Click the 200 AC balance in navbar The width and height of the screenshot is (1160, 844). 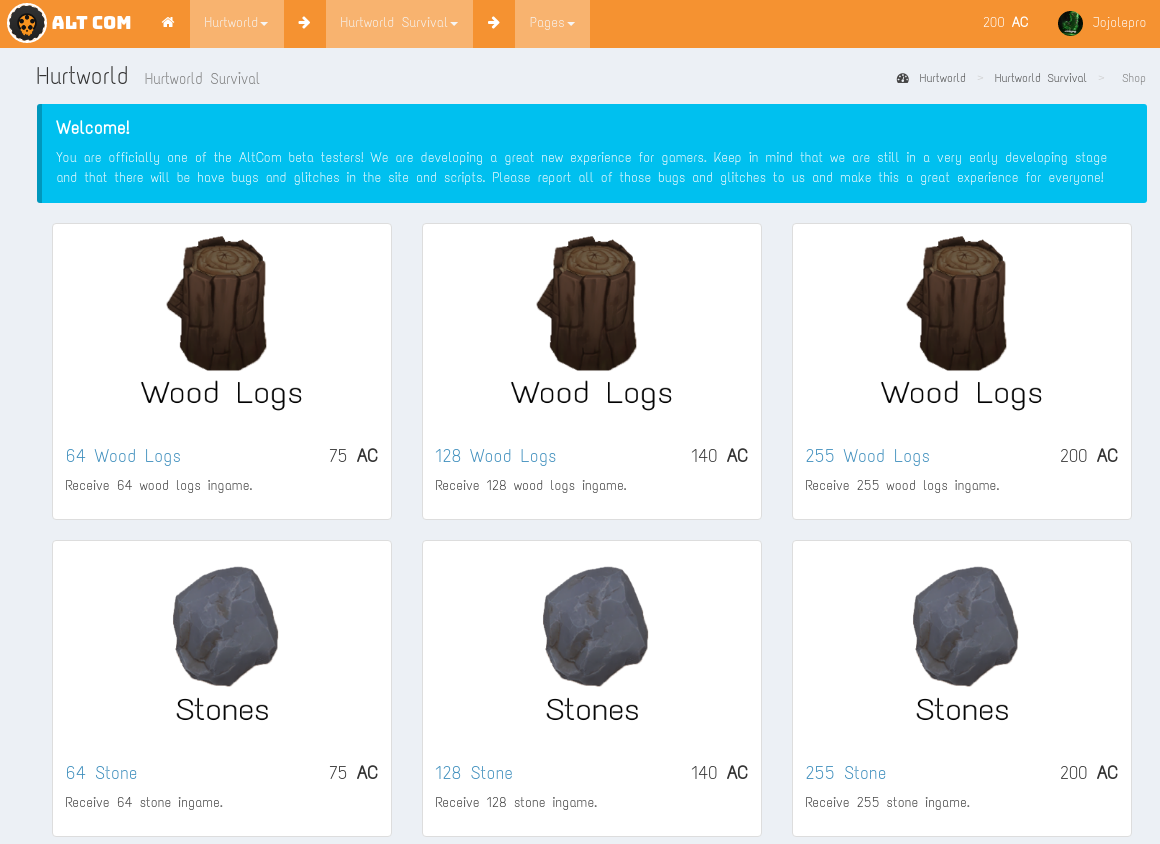pyautogui.click(x=1005, y=22)
